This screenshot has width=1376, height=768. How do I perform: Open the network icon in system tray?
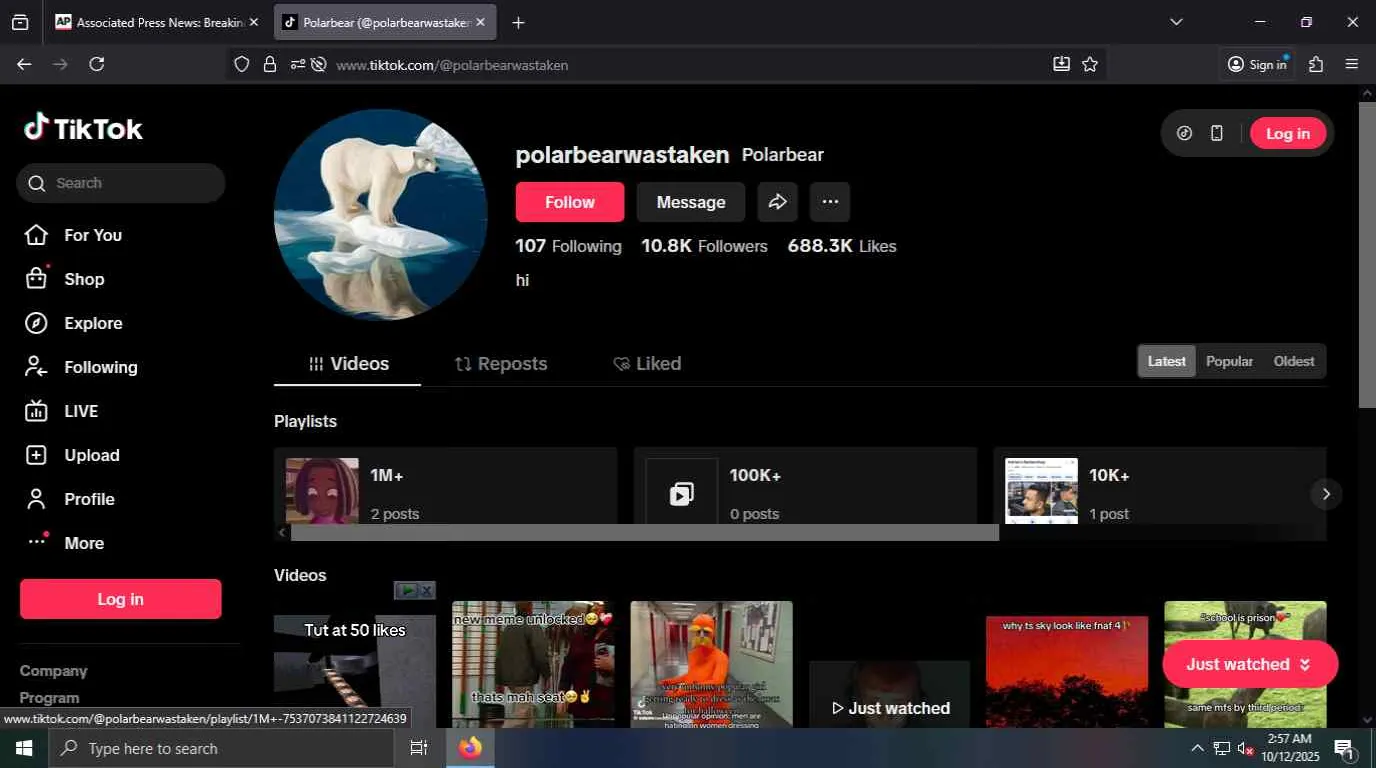1222,748
